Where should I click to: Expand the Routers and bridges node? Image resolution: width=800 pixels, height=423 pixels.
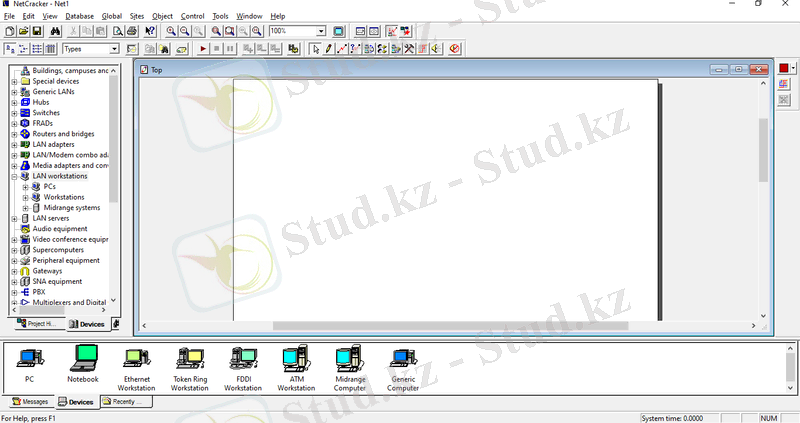tap(14, 134)
